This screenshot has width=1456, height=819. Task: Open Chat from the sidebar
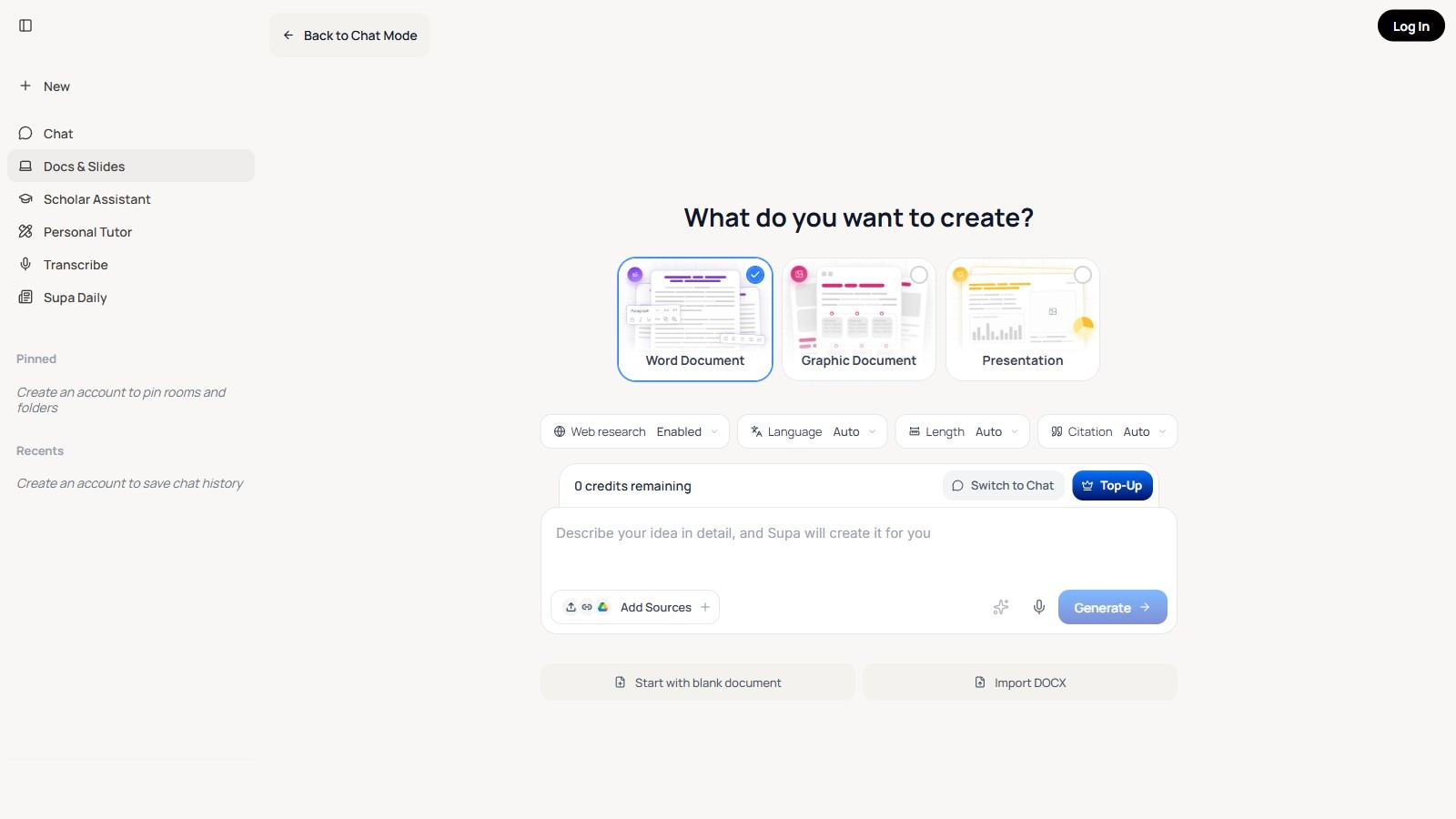click(58, 134)
